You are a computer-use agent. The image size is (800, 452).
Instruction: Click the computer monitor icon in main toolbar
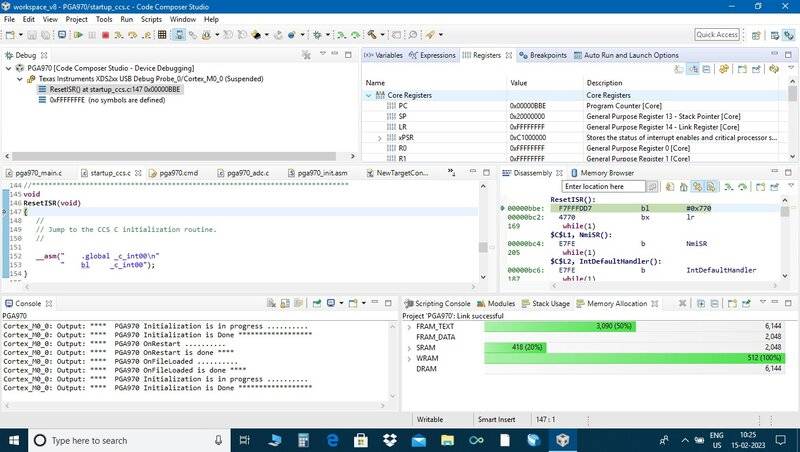point(62,35)
